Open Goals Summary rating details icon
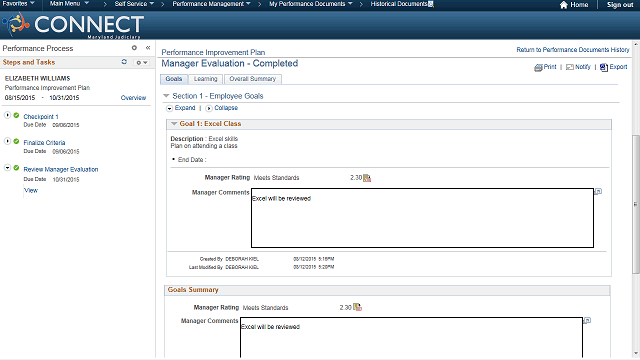This screenshot has width=640, height=360. (358, 307)
